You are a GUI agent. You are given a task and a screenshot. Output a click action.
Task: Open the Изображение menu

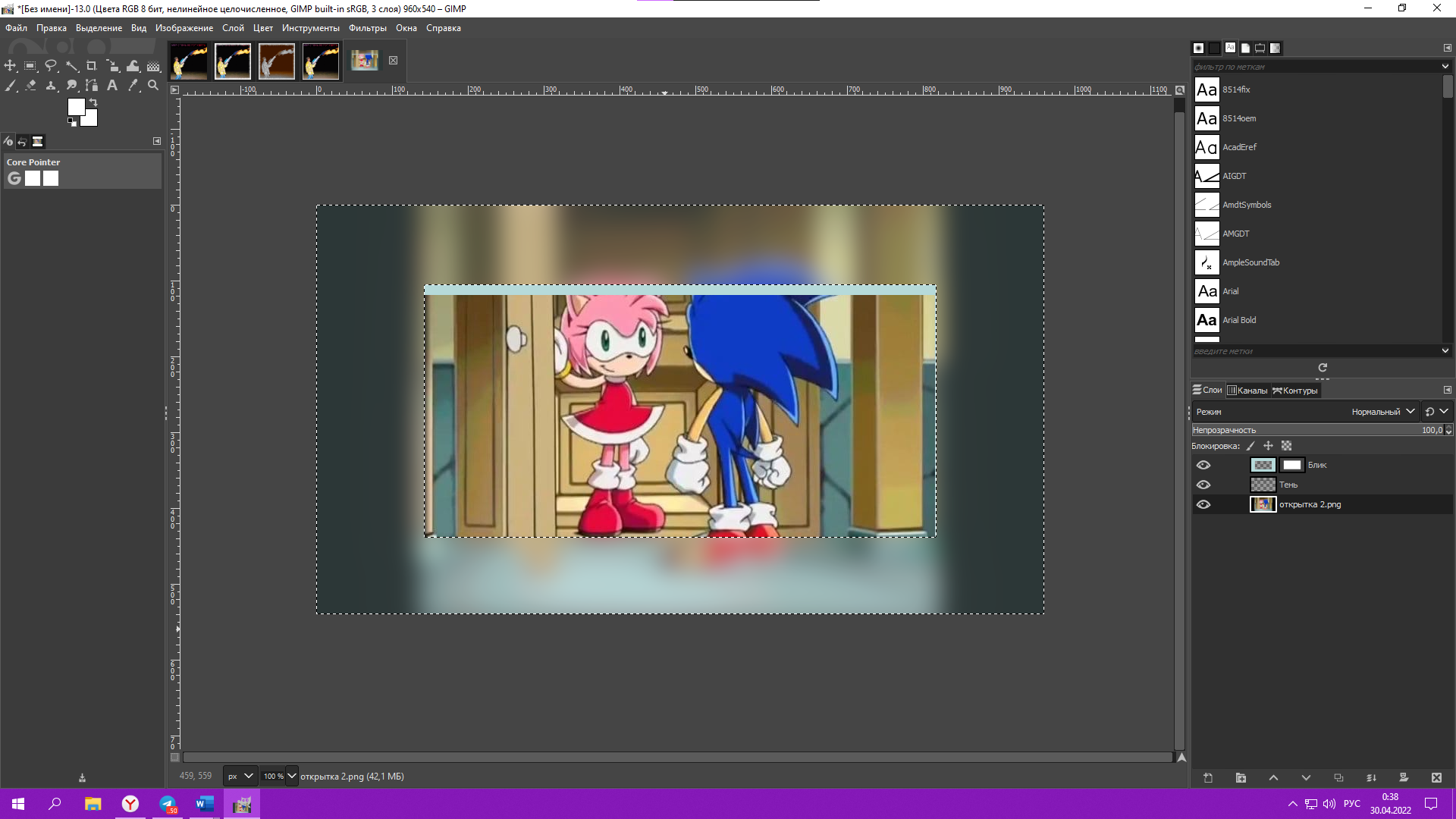pos(184,28)
